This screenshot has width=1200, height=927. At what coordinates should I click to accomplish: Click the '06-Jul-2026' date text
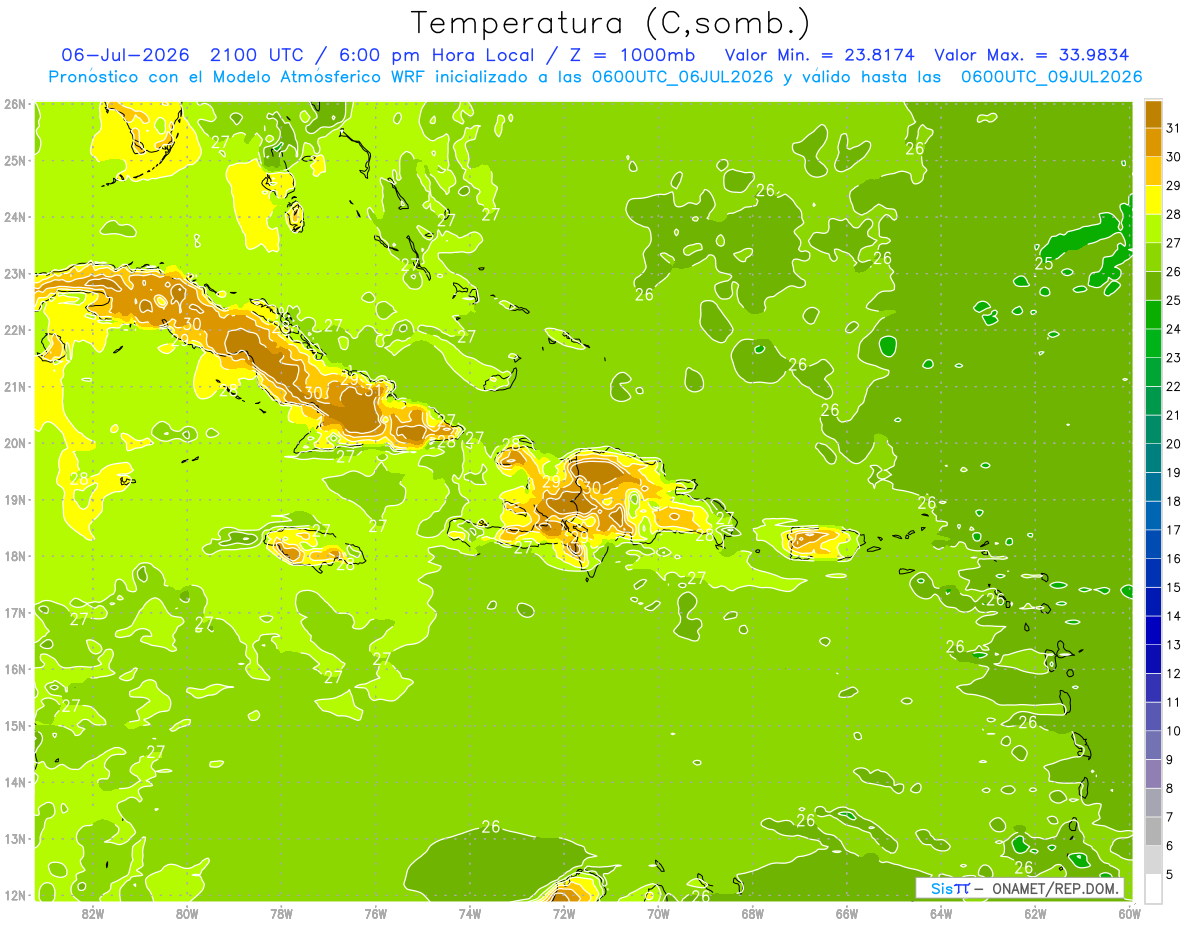pos(127,55)
